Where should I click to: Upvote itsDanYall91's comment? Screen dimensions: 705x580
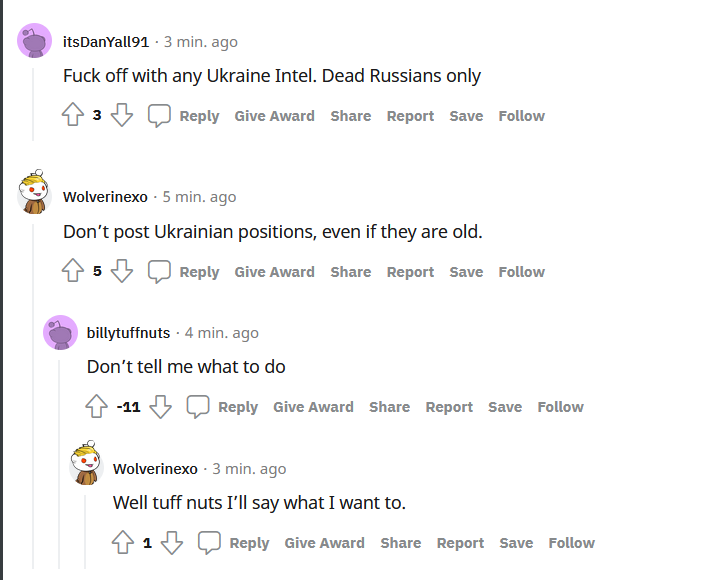click(72, 116)
